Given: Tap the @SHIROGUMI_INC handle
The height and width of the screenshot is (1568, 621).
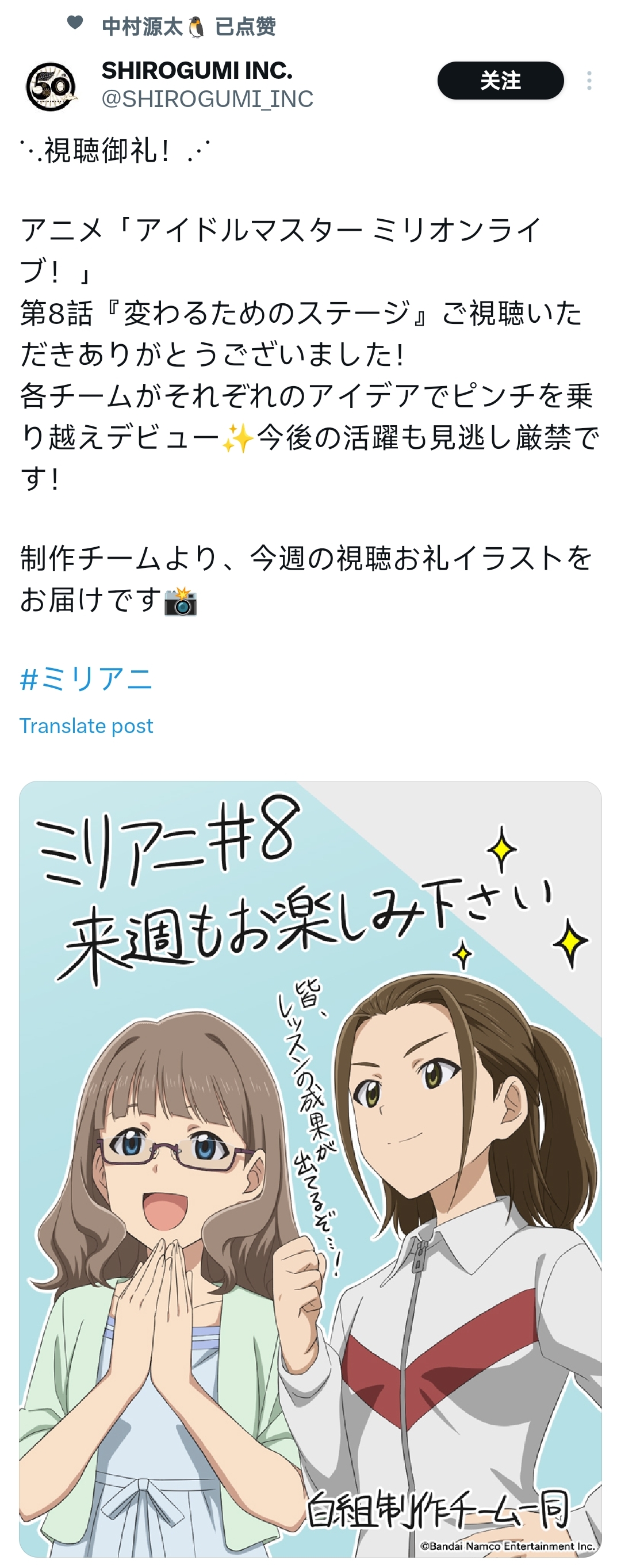Looking at the screenshot, I should [x=208, y=99].
